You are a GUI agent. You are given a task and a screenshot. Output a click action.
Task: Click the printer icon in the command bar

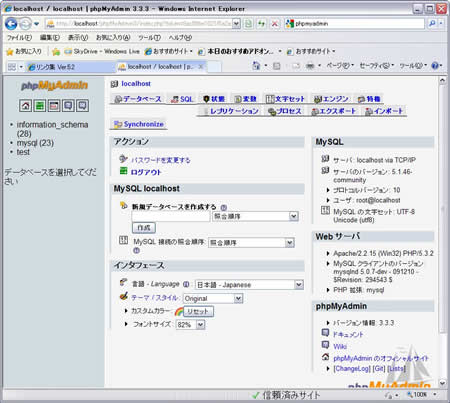(x=310, y=66)
